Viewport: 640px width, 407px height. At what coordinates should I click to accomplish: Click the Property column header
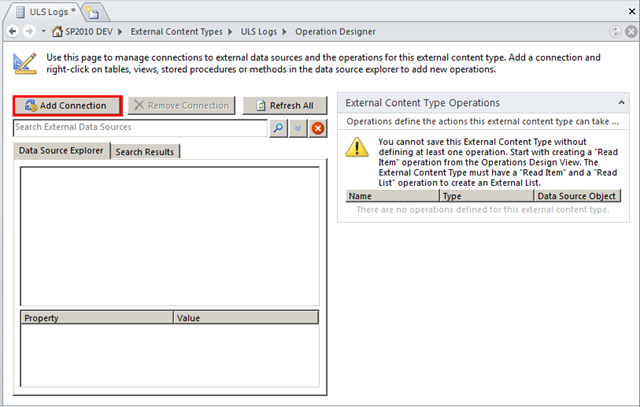click(96, 317)
